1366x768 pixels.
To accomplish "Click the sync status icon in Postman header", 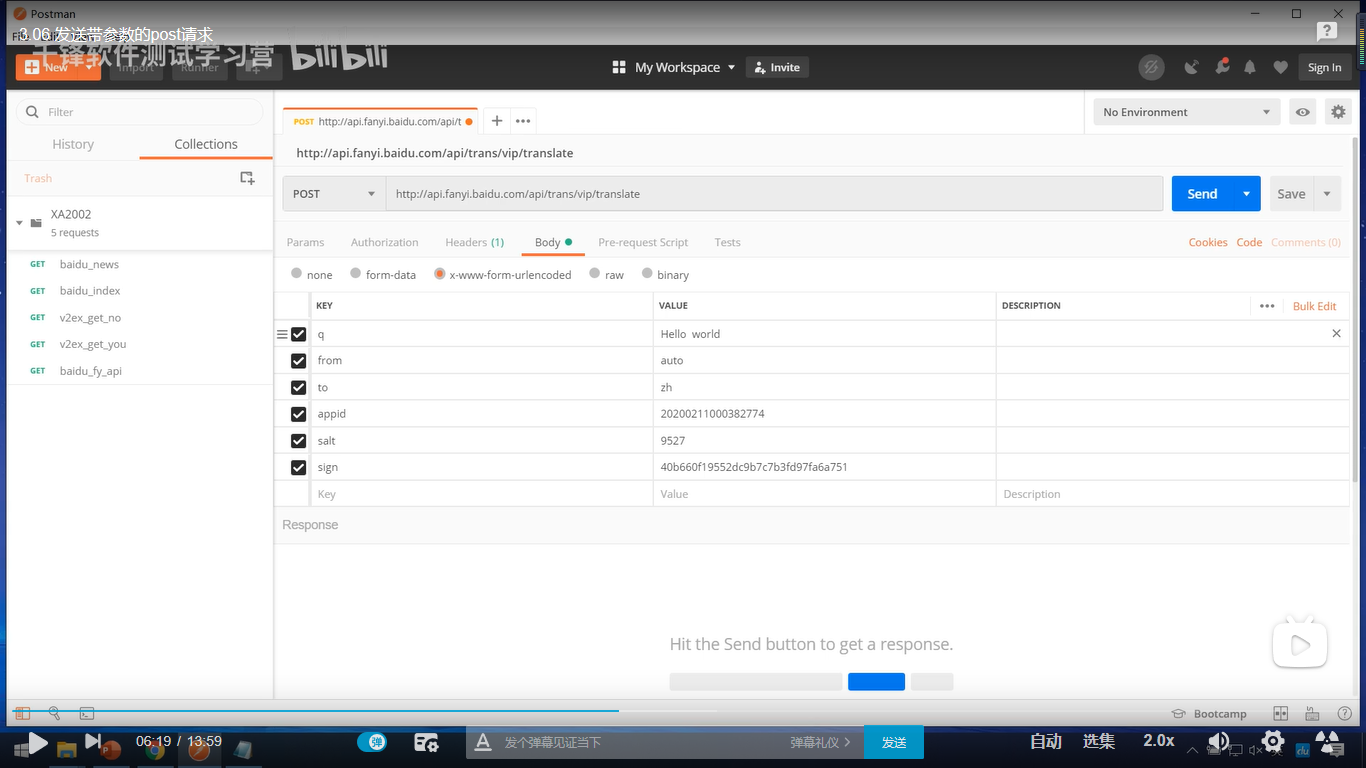I will pyautogui.click(x=1151, y=67).
